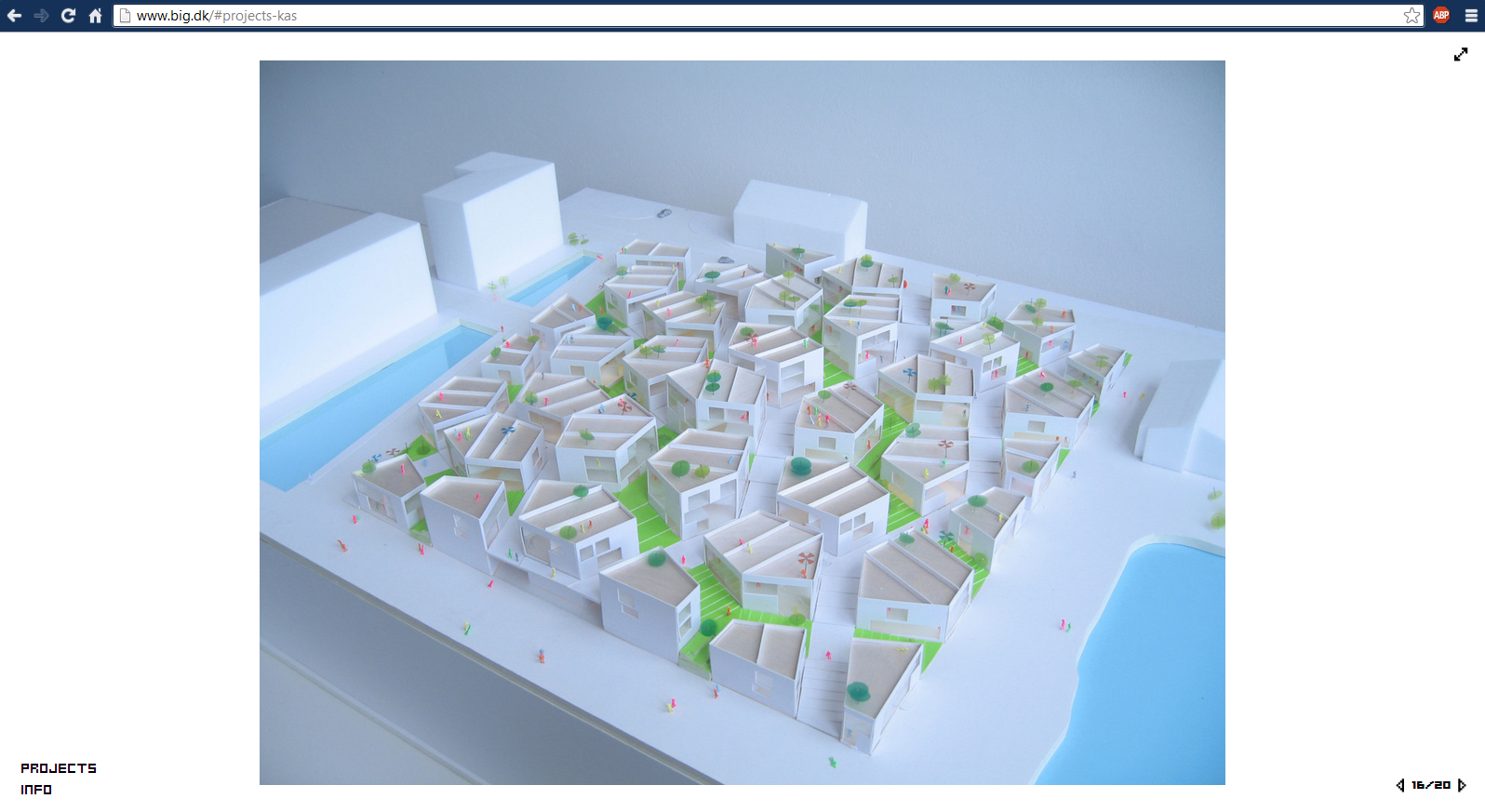The width and height of the screenshot is (1485, 812).
Task: Open the browser hamburger menu
Action: (1471, 16)
